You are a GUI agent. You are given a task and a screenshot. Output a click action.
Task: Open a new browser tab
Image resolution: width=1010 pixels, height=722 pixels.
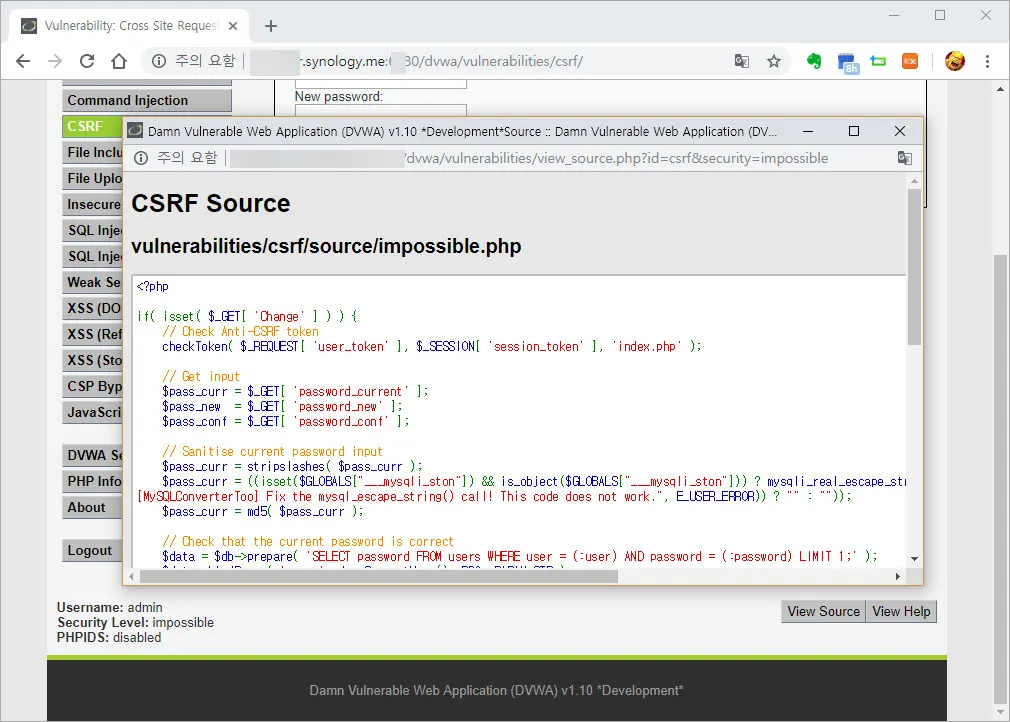[x=270, y=26]
